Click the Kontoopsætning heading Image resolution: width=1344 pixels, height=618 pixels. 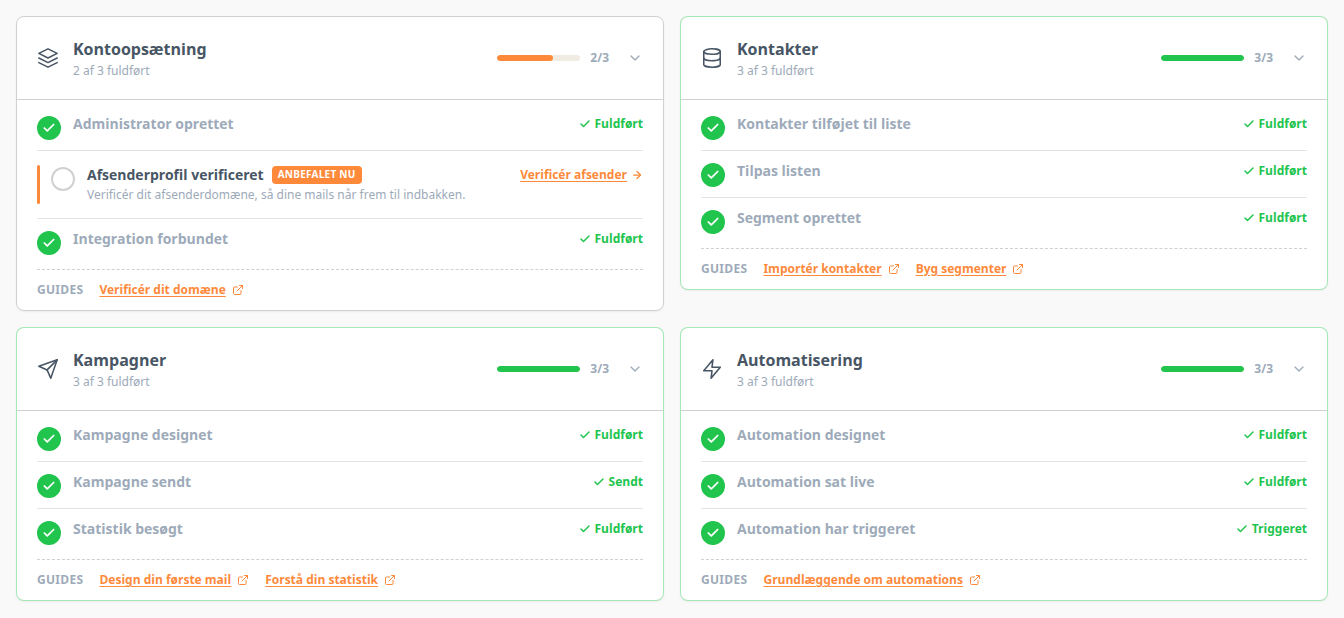coord(140,49)
